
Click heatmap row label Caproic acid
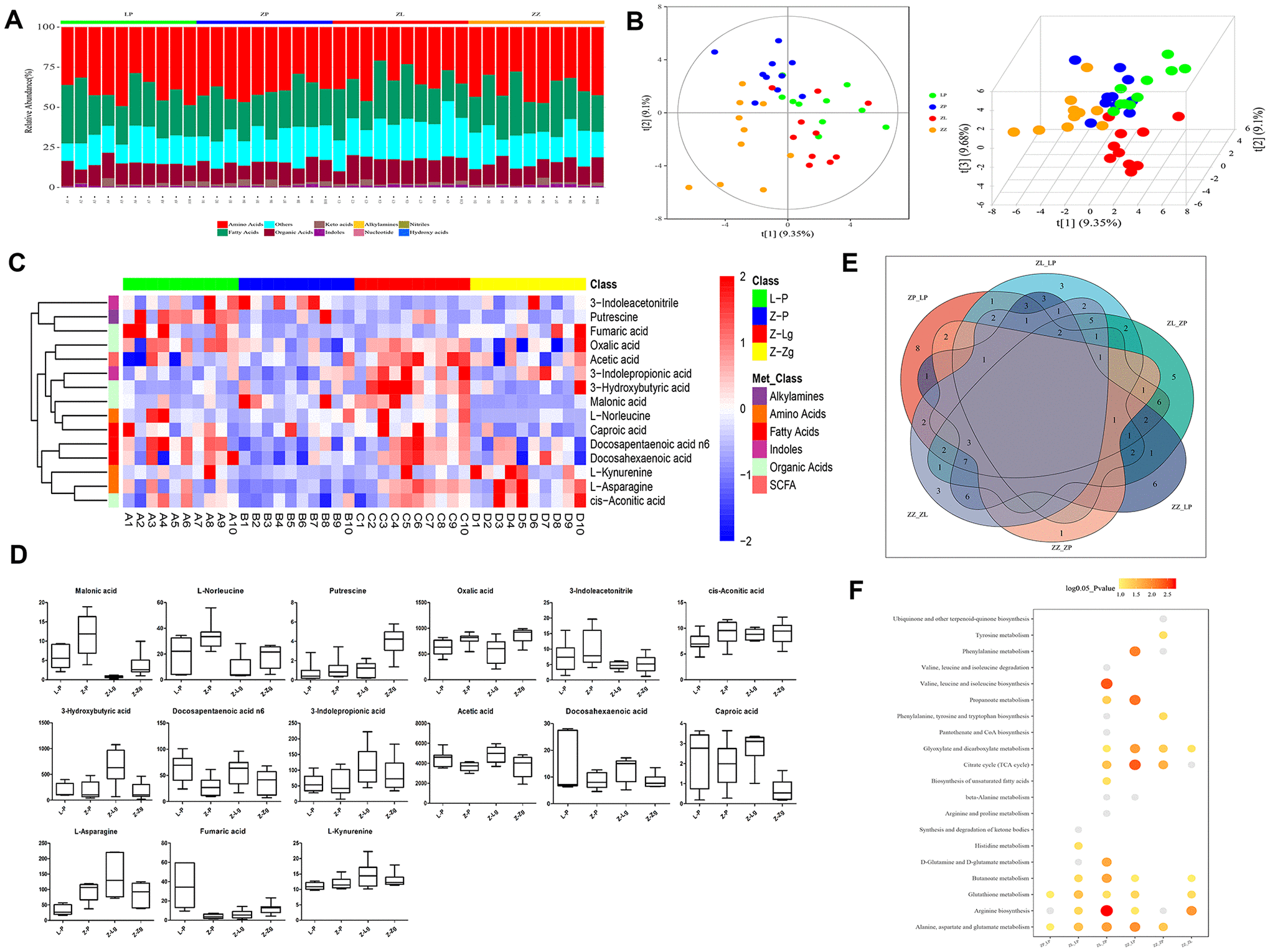[x=618, y=431]
